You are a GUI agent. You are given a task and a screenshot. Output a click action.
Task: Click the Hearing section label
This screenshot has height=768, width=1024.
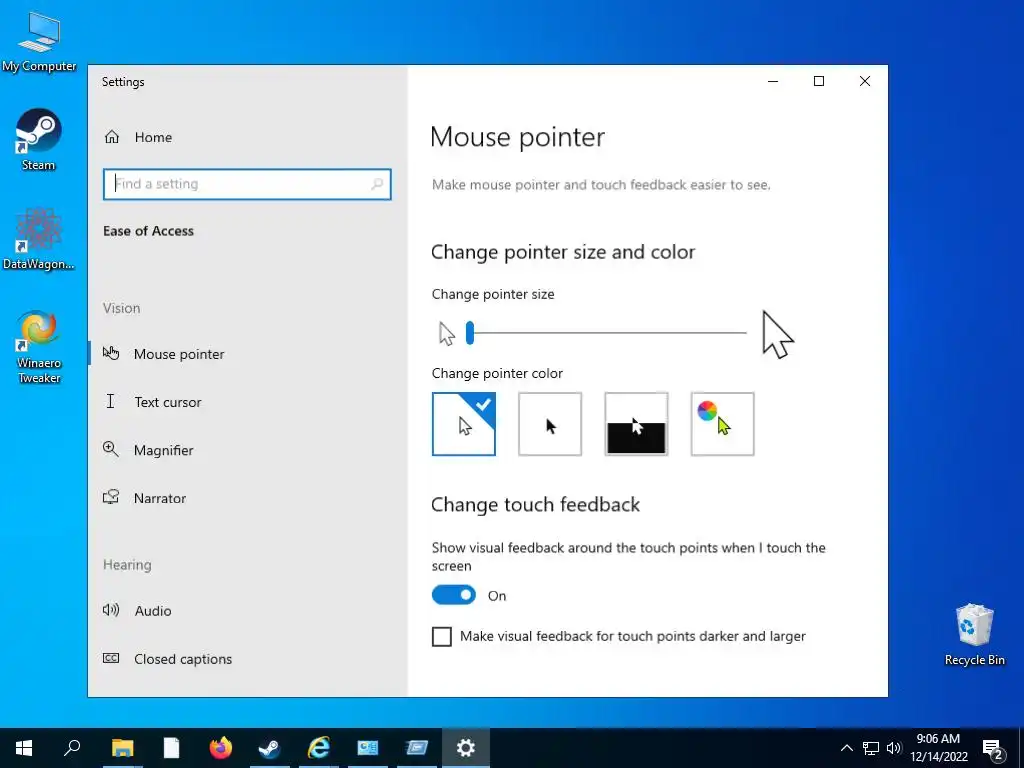[127, 565]
